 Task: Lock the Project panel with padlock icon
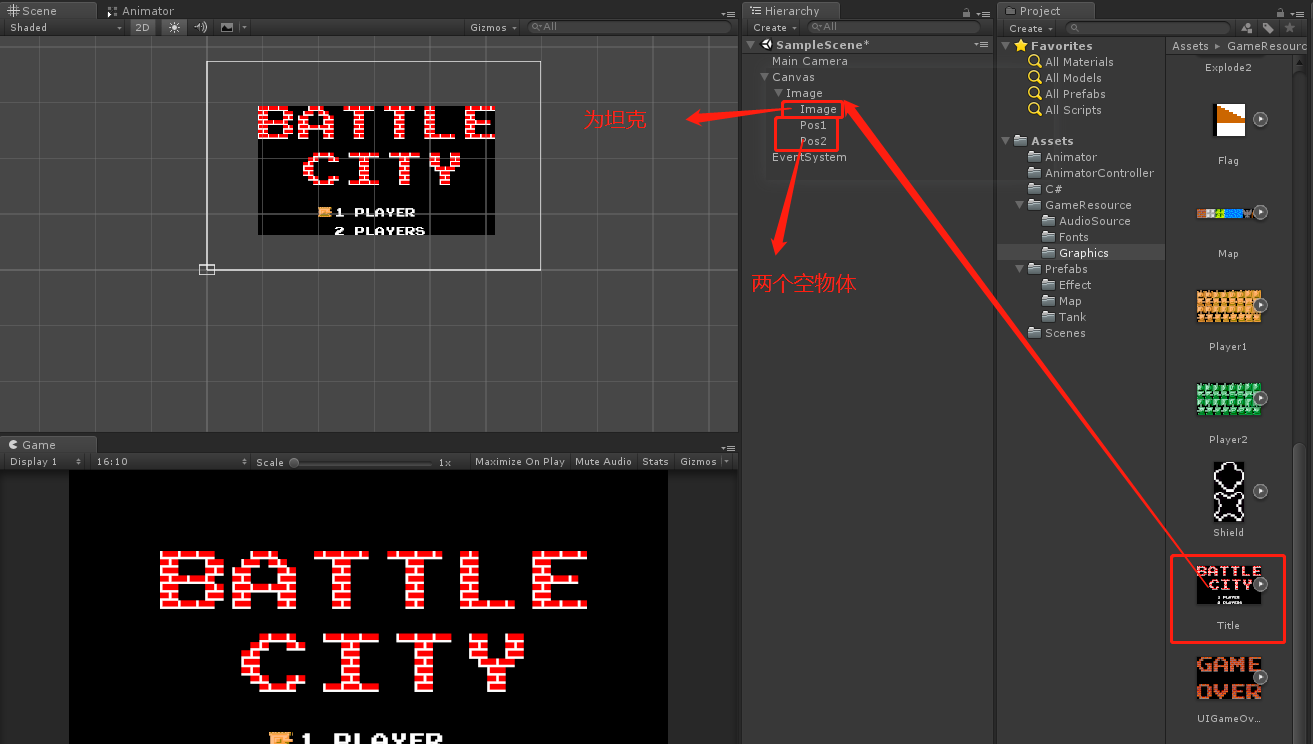[x=1280, y=12]
